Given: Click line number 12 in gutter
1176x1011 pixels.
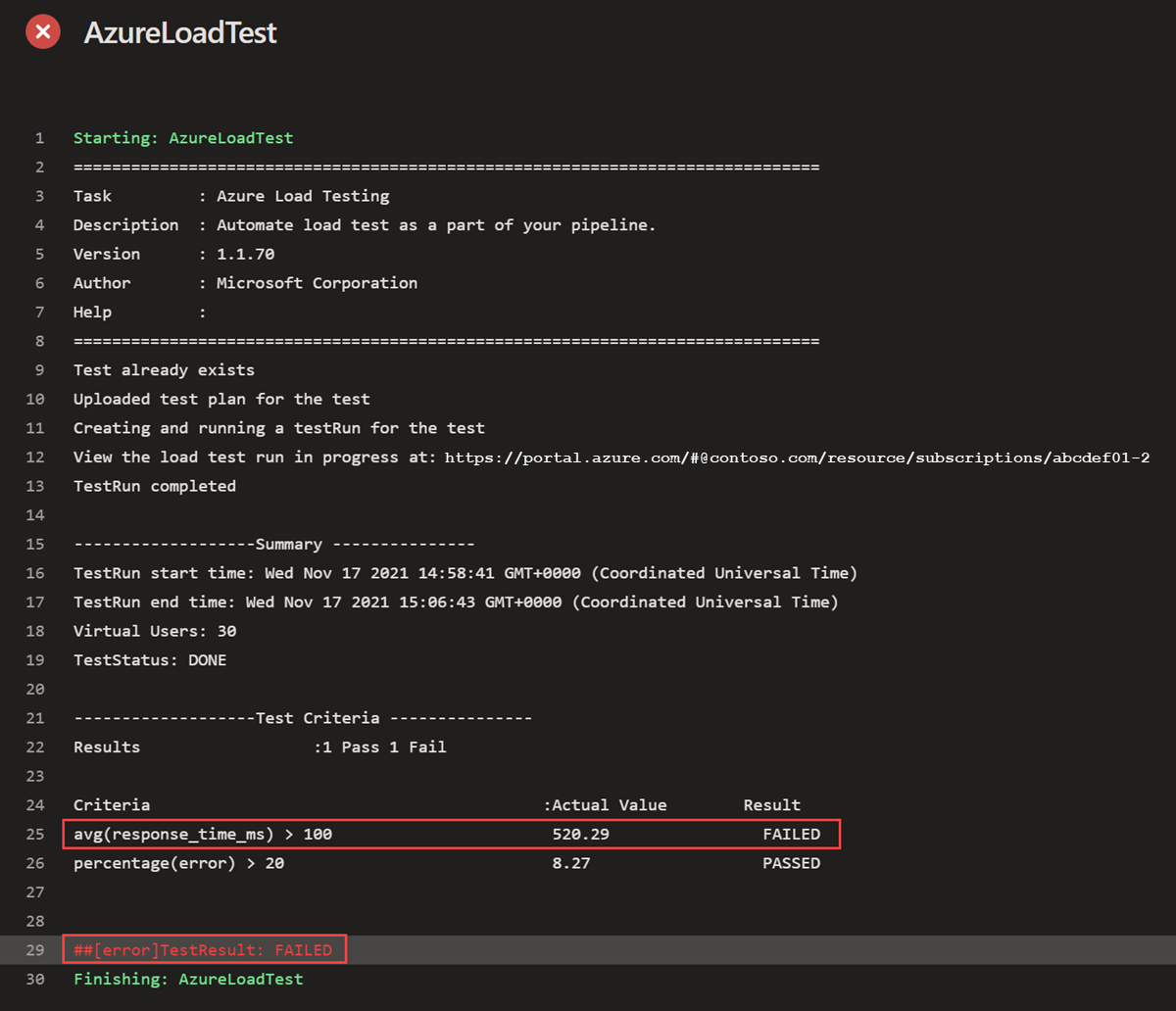Looking at the screenshot, I should click(35, 457).
